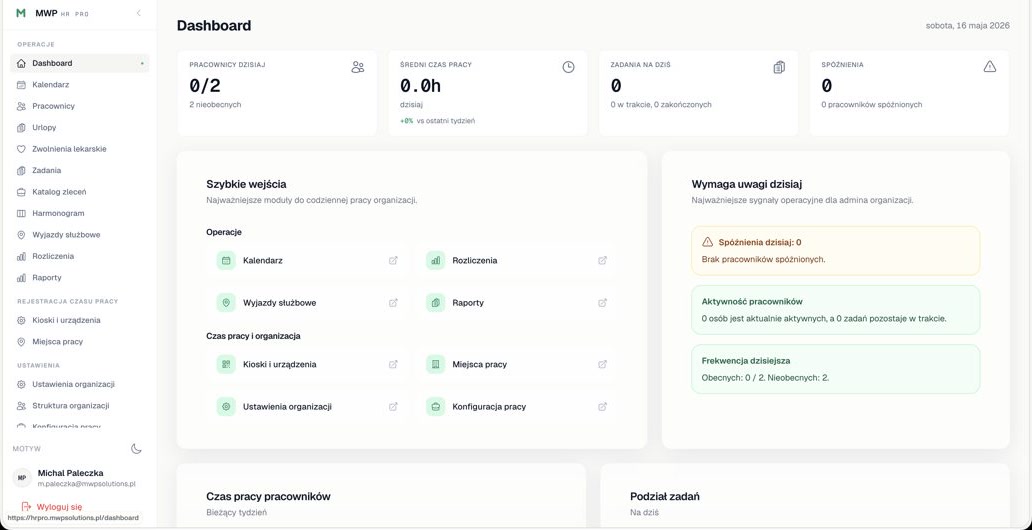Viewport: 1032px width, 530px height.
Task: Click user name Michal Paleczka
Action: pyautogui.click(x=70, y=473)
